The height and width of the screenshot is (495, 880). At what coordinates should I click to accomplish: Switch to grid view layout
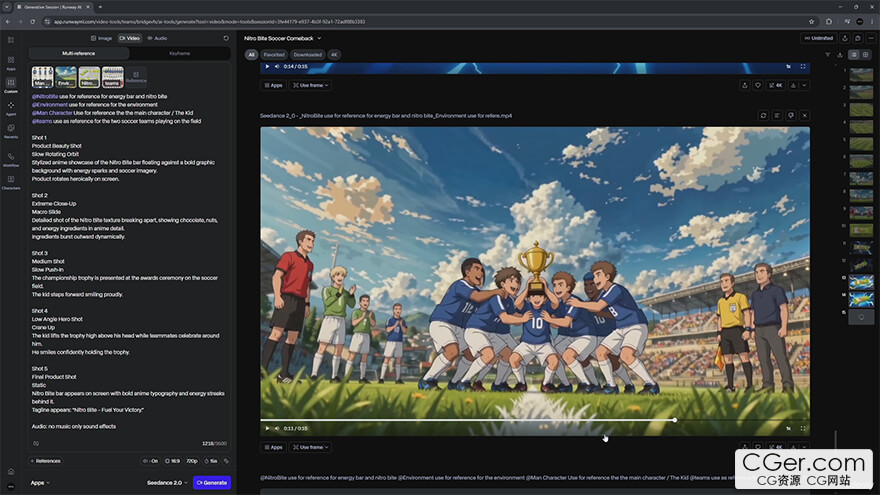coord(865,55)
